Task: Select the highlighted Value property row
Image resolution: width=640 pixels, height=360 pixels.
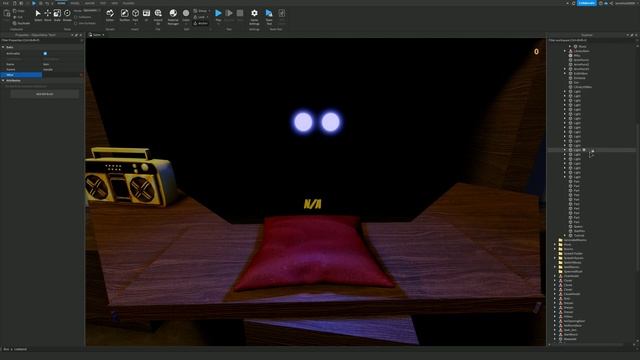Action: click(x=42, y=75)
